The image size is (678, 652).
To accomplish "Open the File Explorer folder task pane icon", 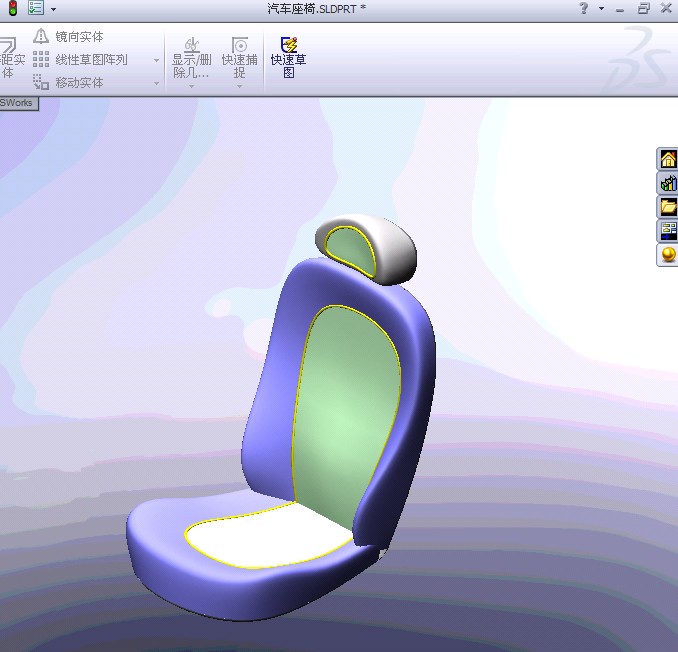I will point(668,206).
